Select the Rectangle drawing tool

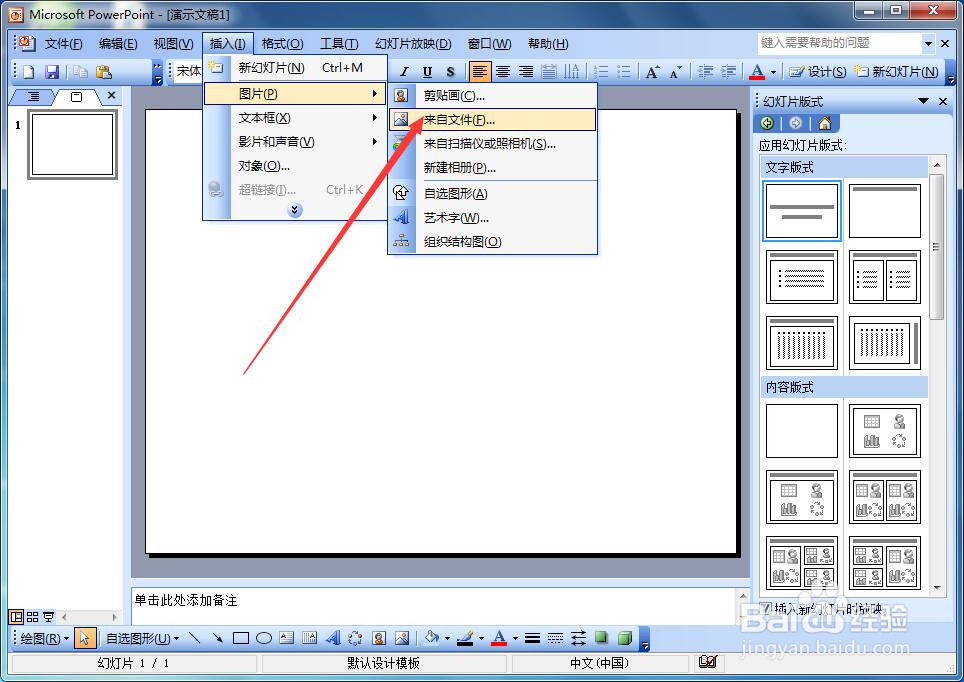click(x=240, y=638)
